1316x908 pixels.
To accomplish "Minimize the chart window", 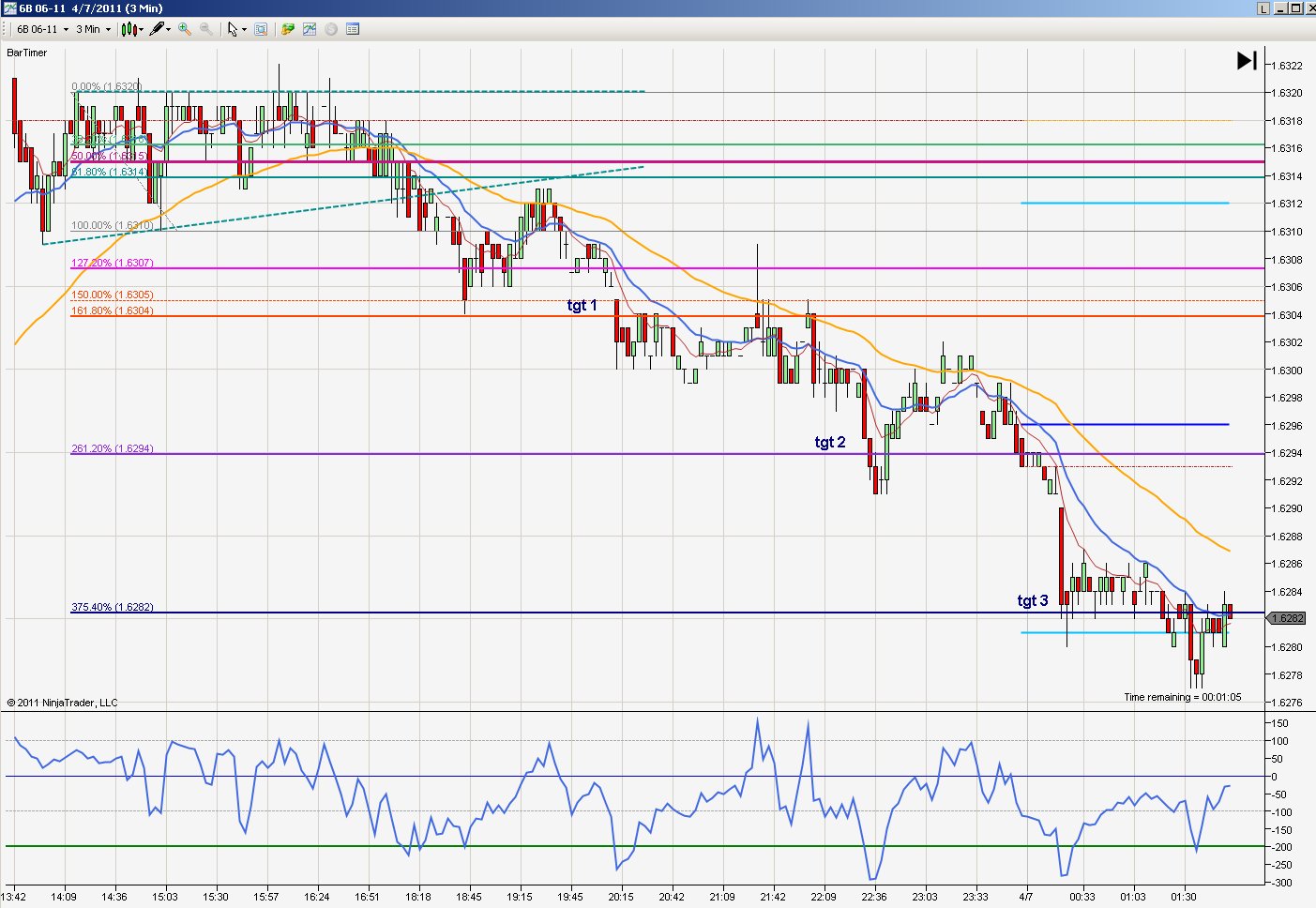I will [x=1280, y=8].
